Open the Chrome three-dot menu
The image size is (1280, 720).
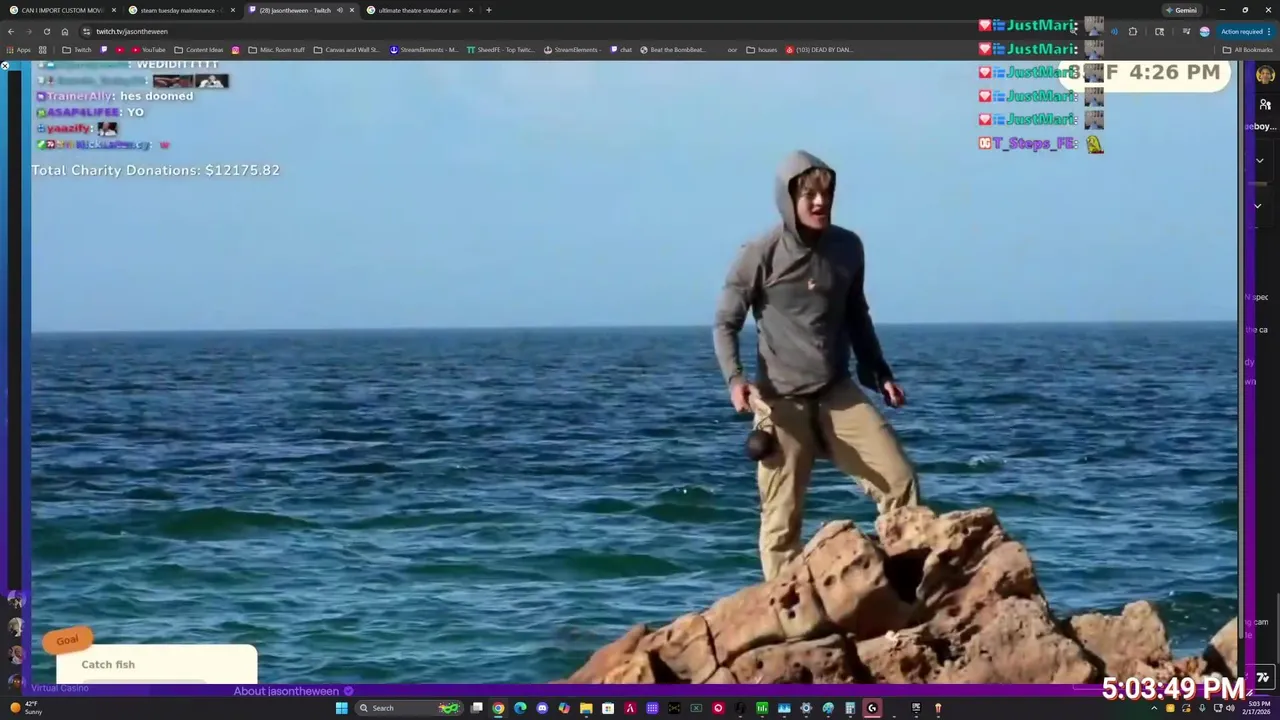(1269, 31)
